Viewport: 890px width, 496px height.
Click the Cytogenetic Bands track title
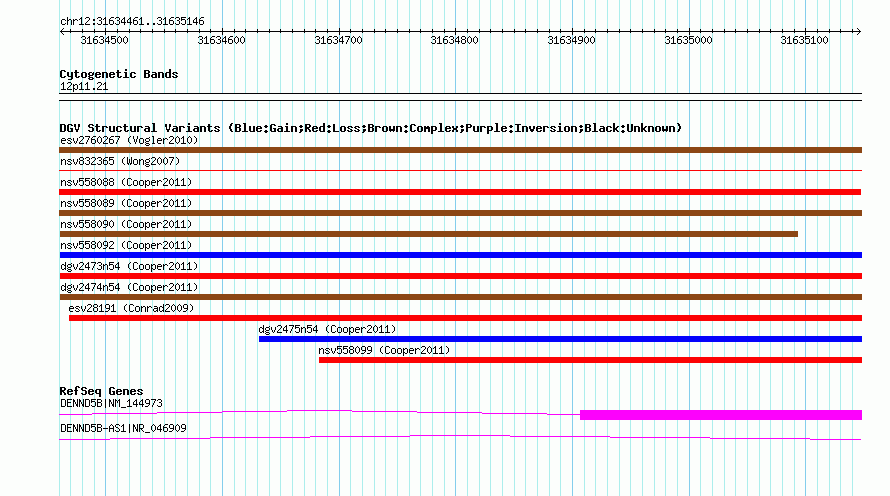coord(119,74)
